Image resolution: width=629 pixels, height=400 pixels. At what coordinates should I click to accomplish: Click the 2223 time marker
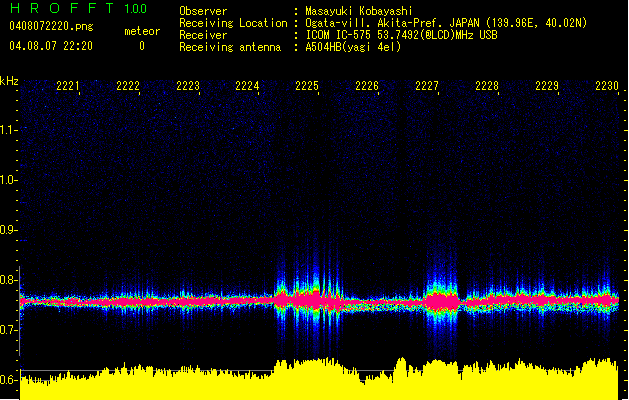188,86
